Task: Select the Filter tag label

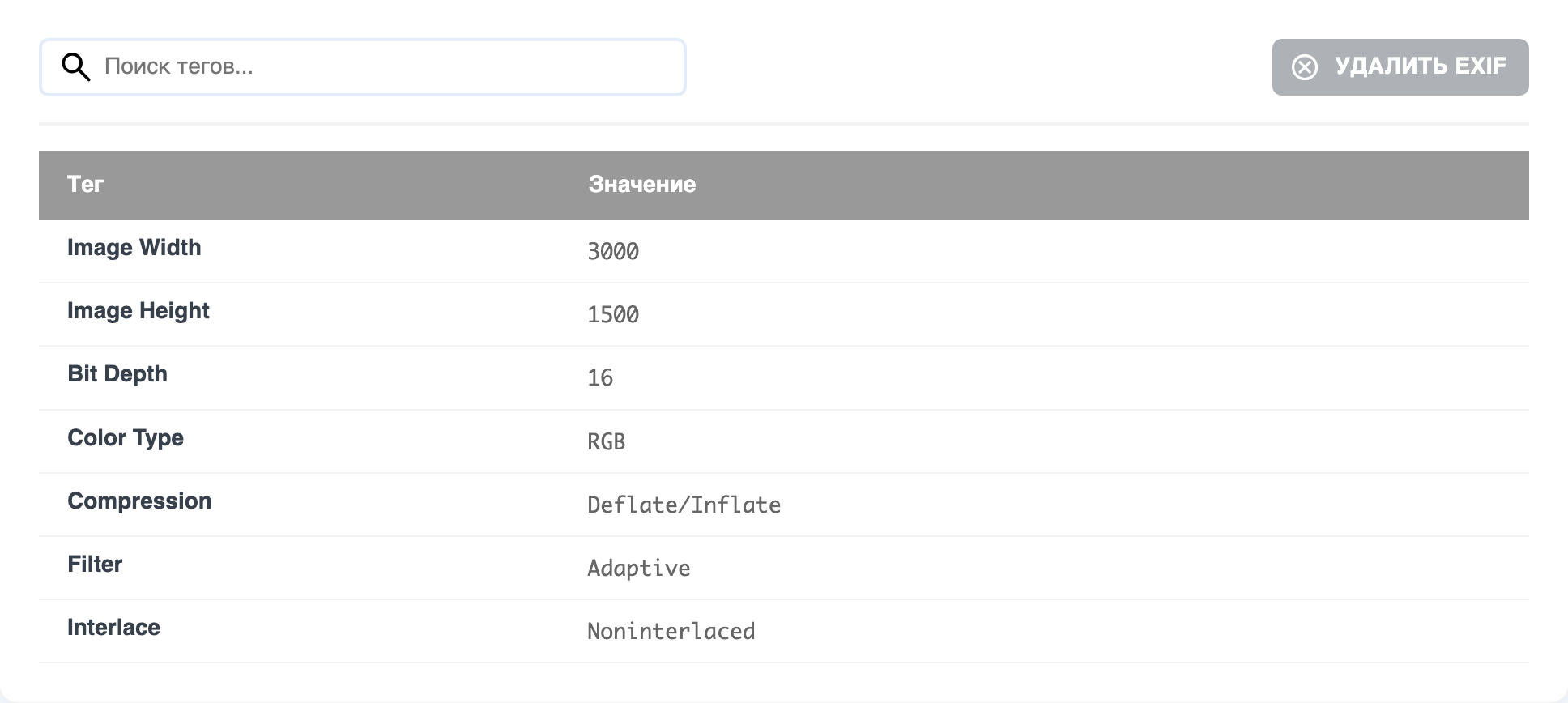Action: point(95,565)
